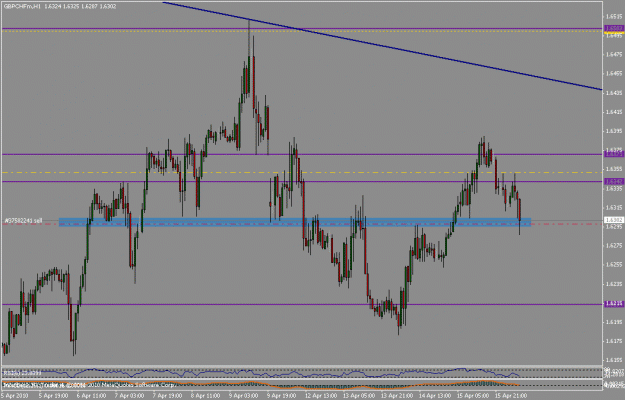625x400 pixels.
Task: Click the 1.6275 price axis label
Action: (612, 245)
